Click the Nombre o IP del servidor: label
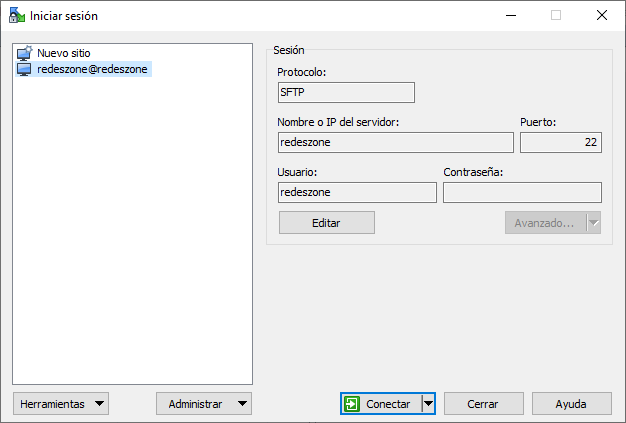This screenshot has width=626, height=423. tap(338, 122)
